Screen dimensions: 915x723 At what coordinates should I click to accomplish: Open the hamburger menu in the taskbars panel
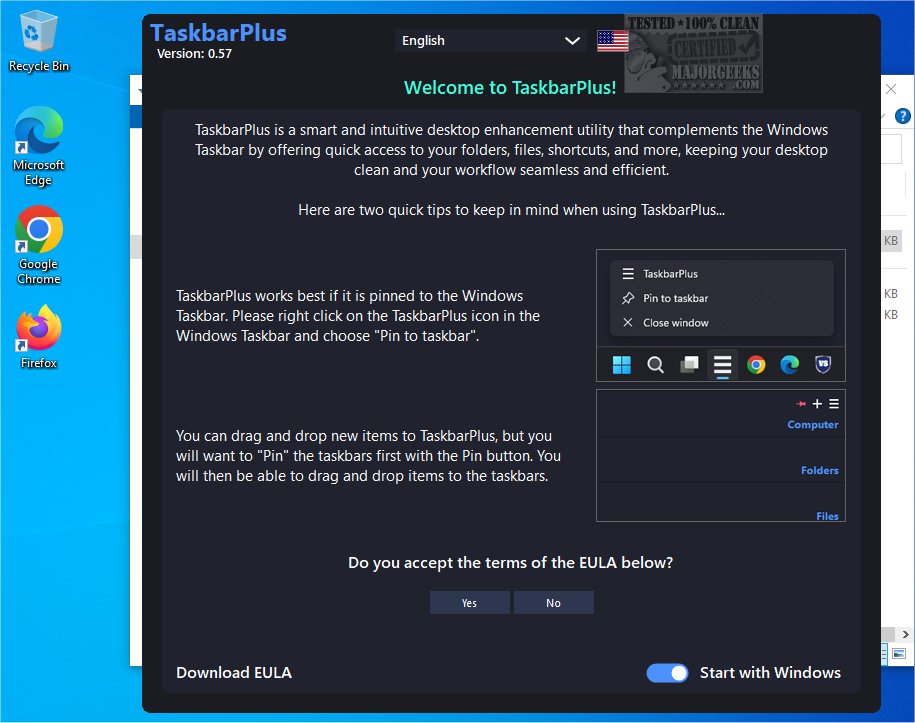(833, 403)
